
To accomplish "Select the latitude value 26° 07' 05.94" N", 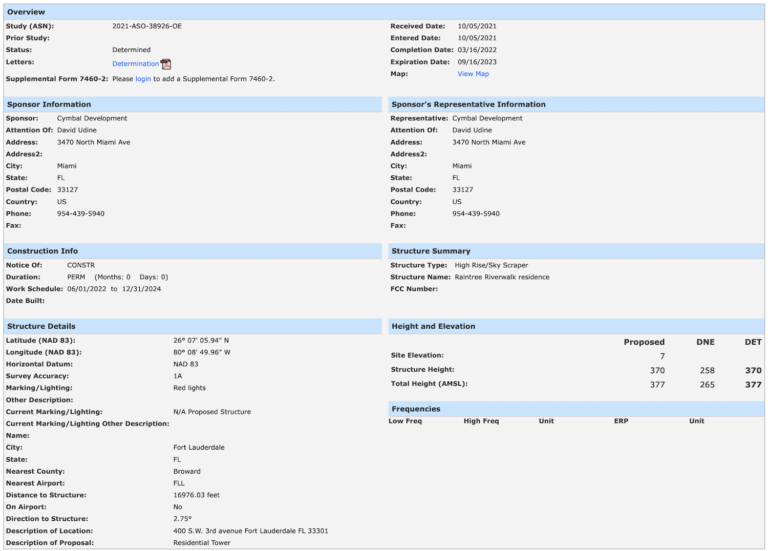I will click(201, 340).
